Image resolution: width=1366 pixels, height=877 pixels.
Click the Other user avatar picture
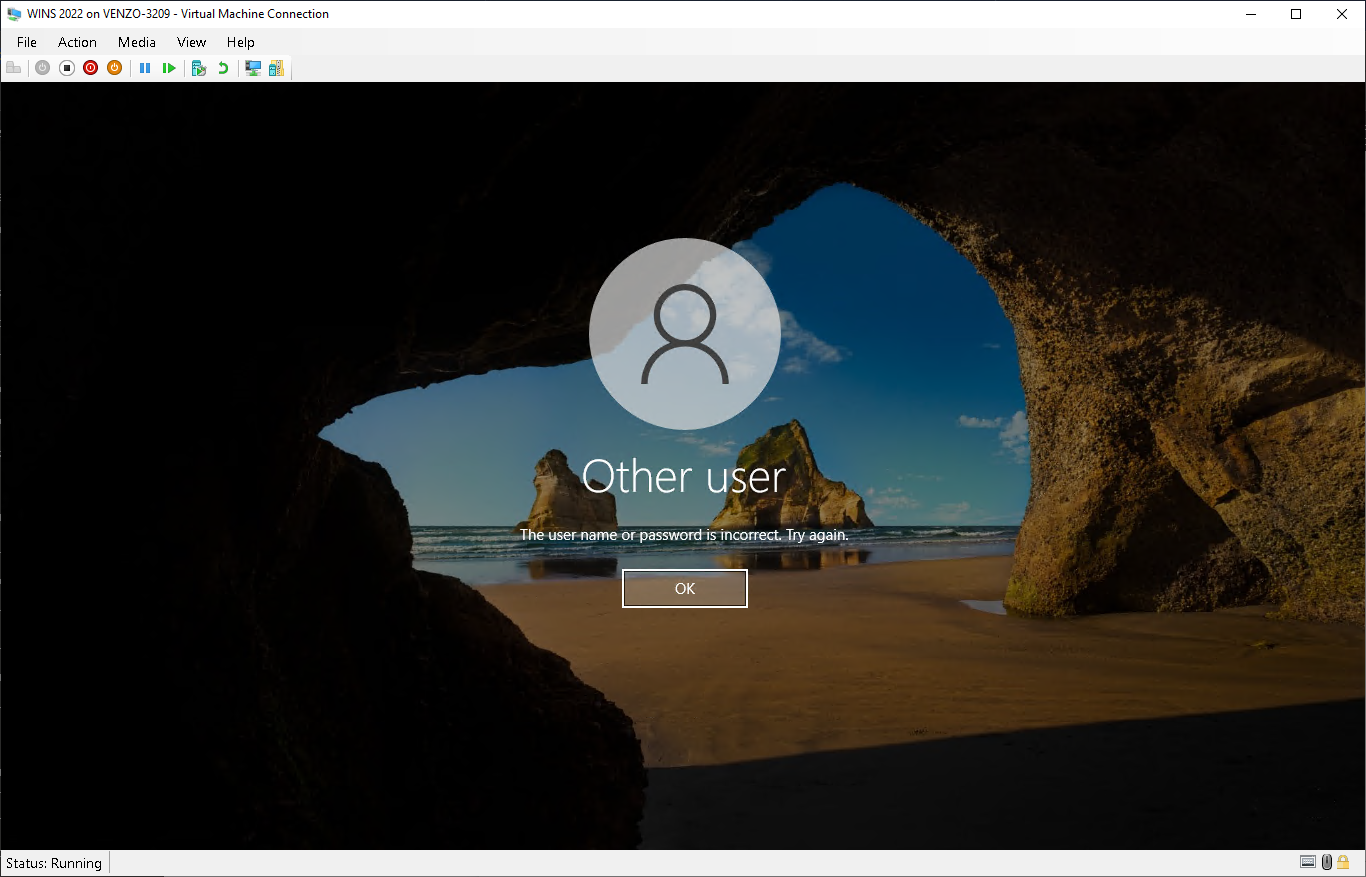coord(685,334)
